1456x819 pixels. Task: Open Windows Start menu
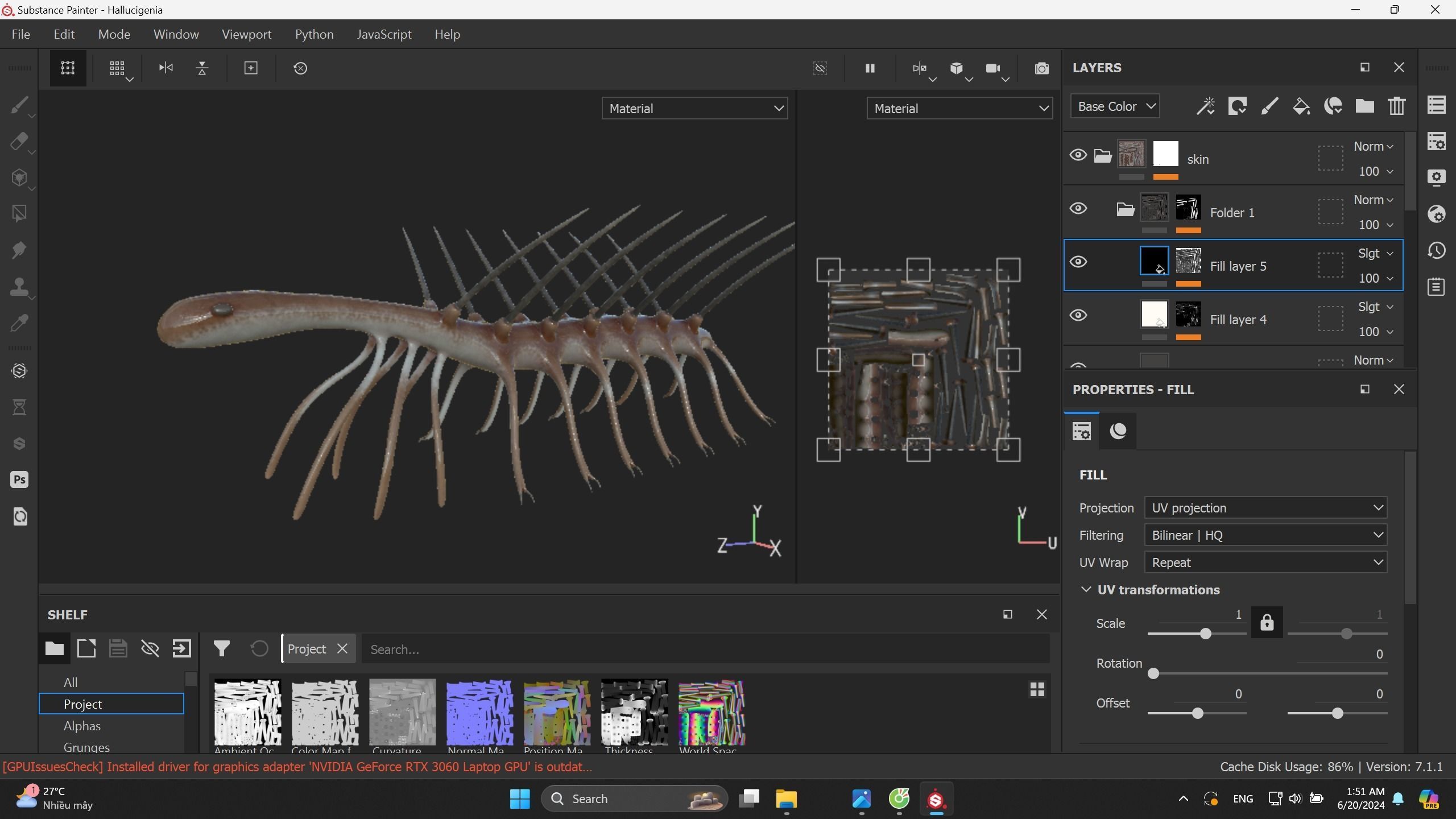[520, 799]
